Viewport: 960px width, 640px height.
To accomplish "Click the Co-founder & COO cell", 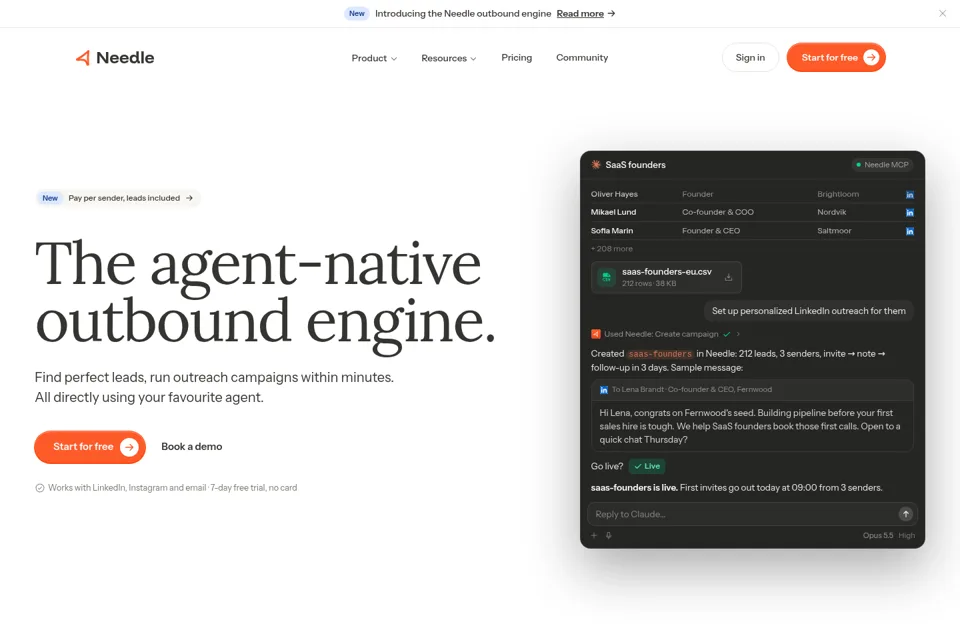I will (718, 212).
